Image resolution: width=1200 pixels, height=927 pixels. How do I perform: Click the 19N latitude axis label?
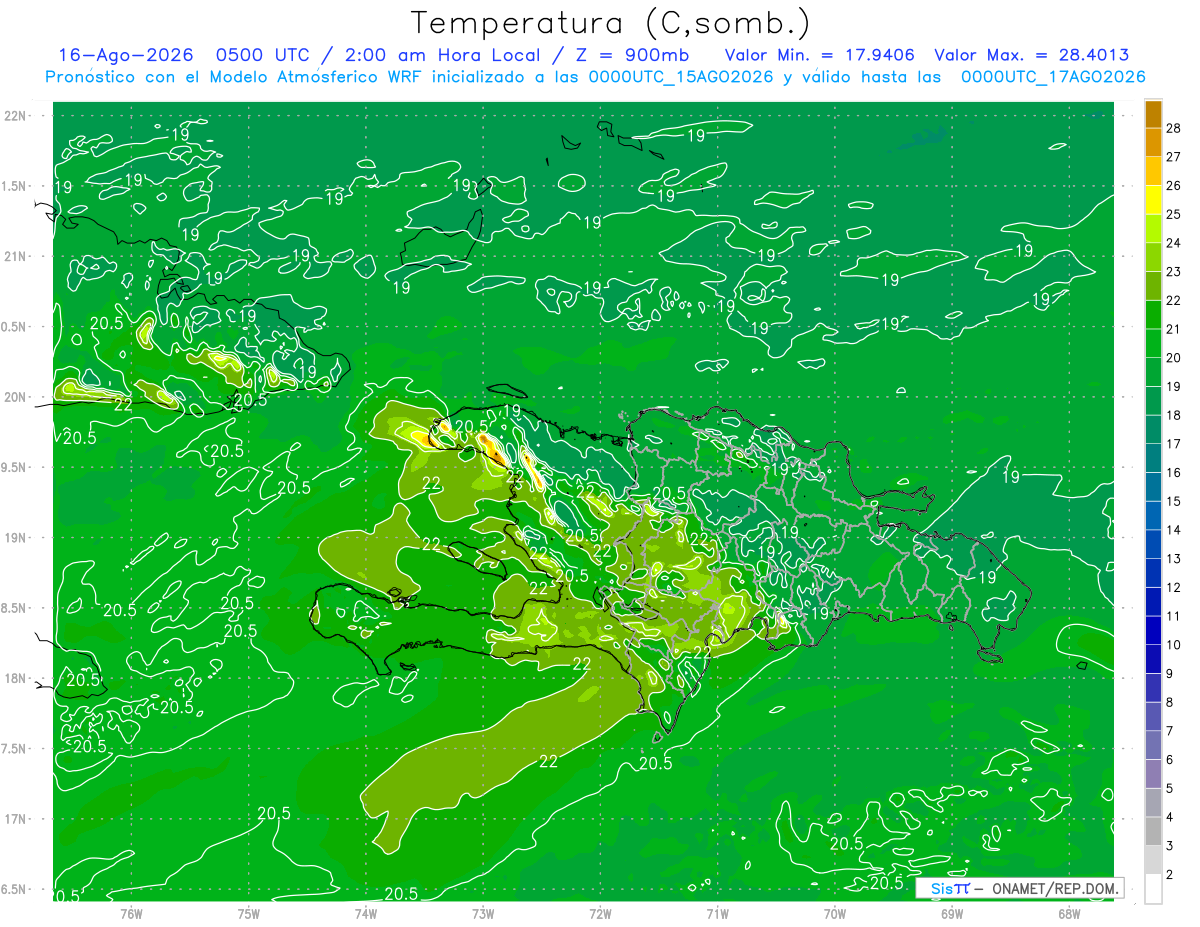click(x=15, y=538)
